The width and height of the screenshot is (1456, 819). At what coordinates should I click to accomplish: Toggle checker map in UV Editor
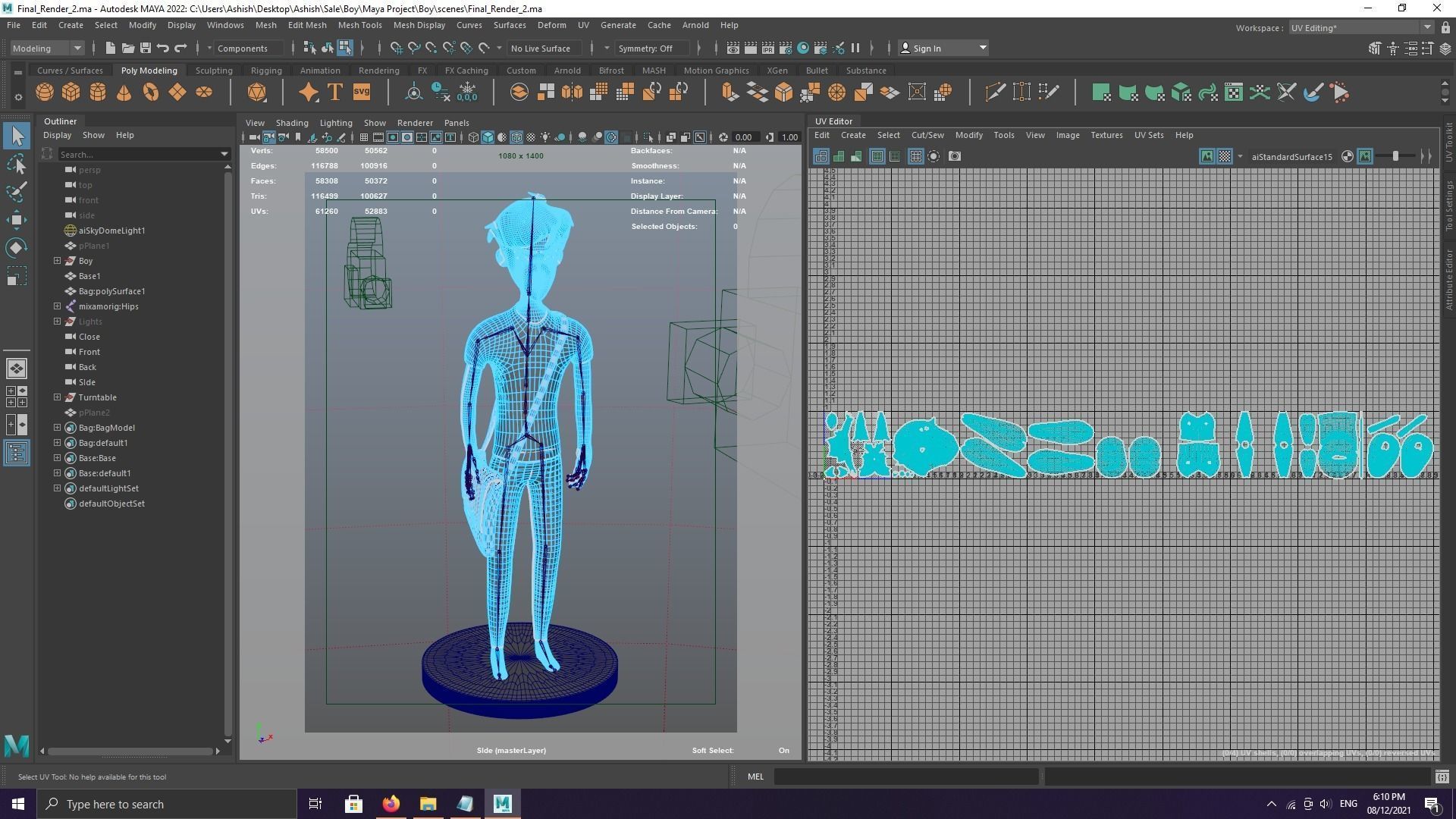point(1225,156)
